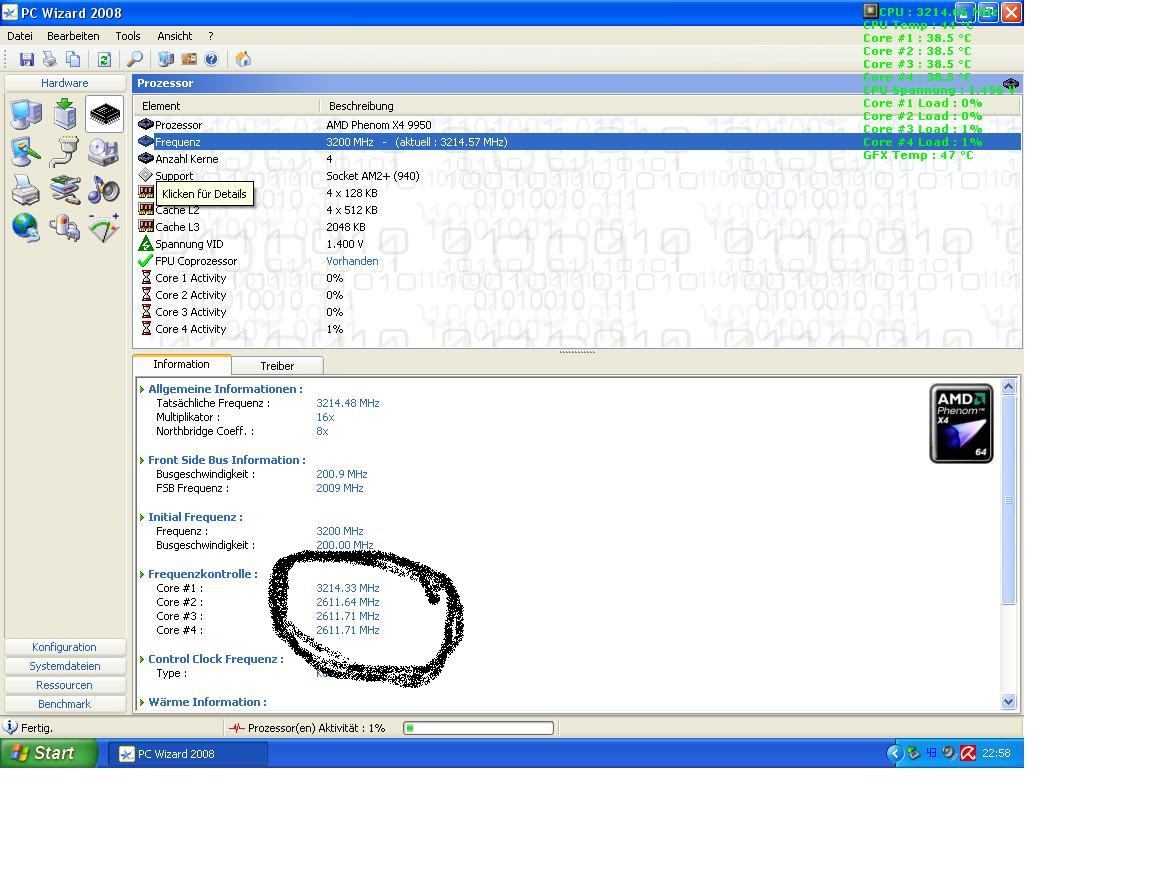1167x875 pixels.
Task: Open the voltage and temperature gauge icon
Action: (104, 228)
